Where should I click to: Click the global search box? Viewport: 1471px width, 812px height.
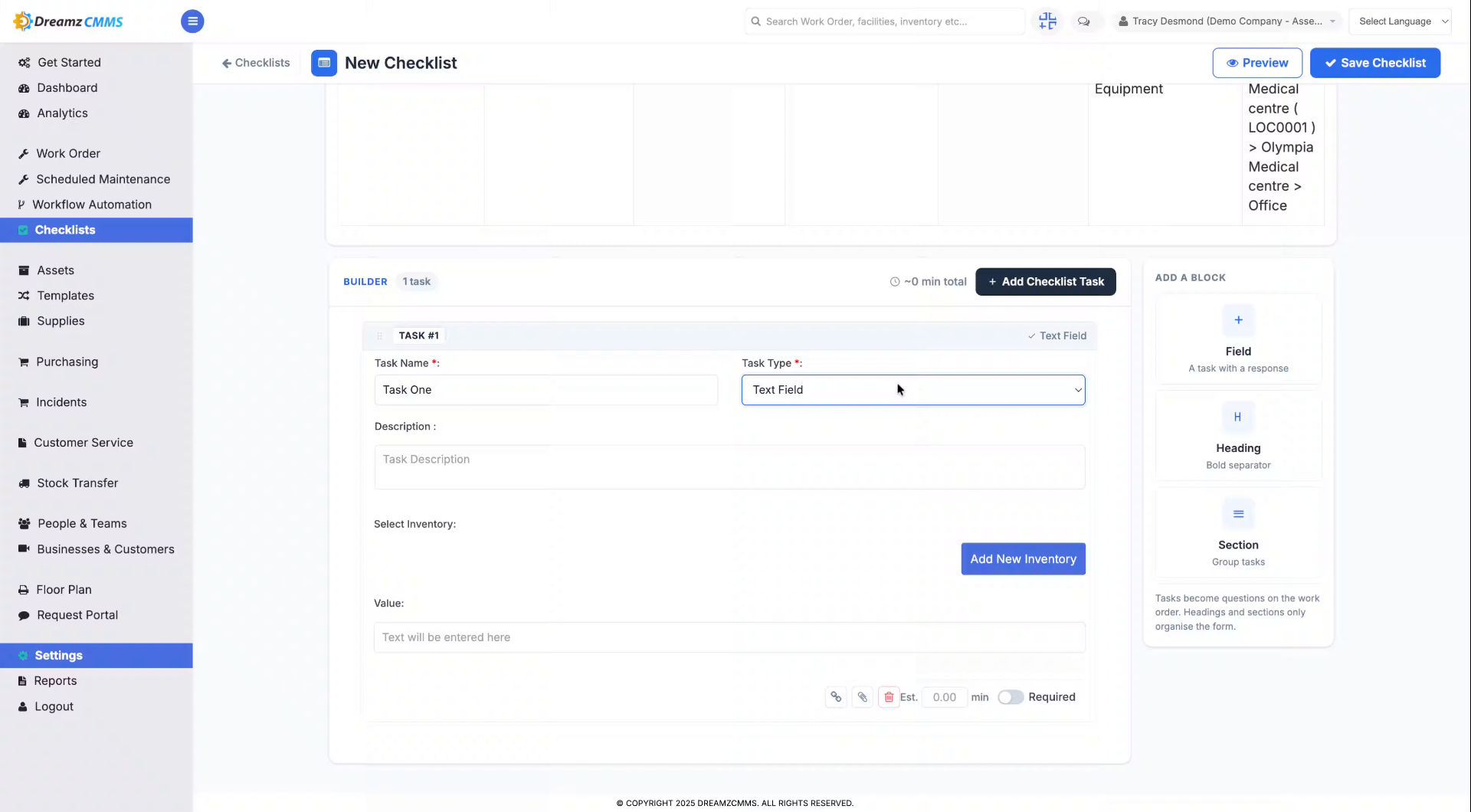[x=884, y=21]
